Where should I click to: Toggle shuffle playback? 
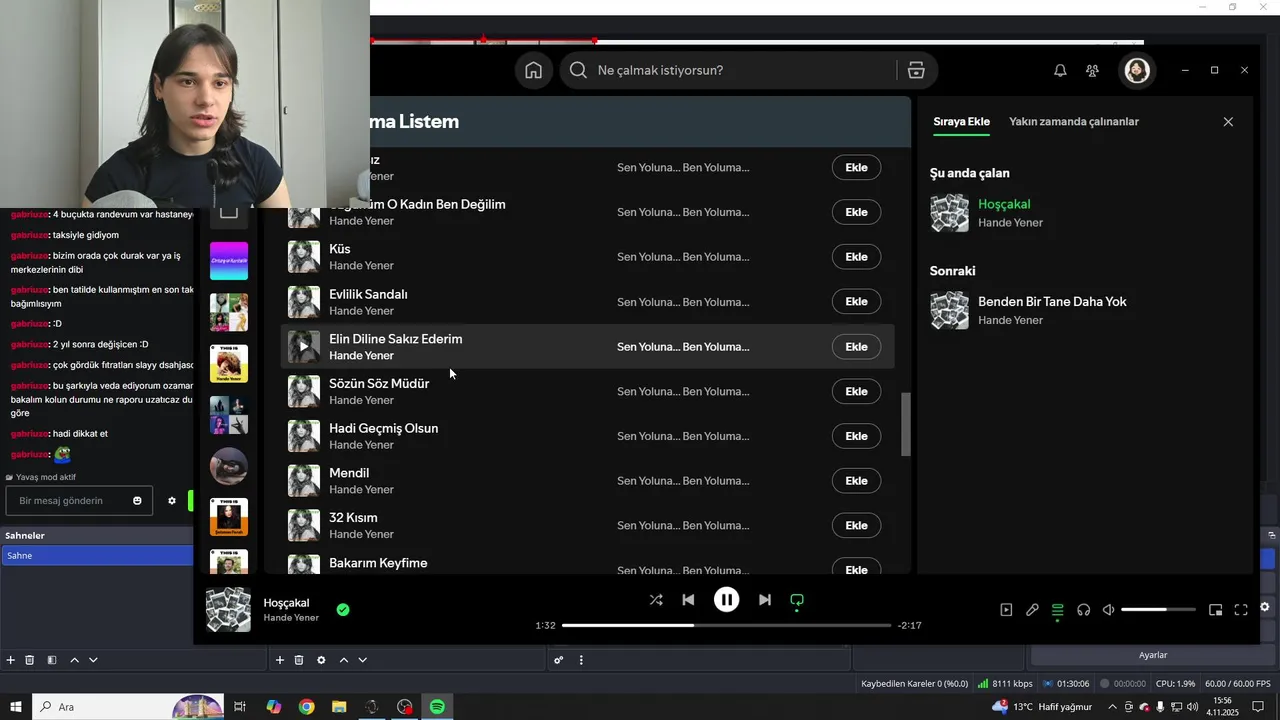(656, 600)
